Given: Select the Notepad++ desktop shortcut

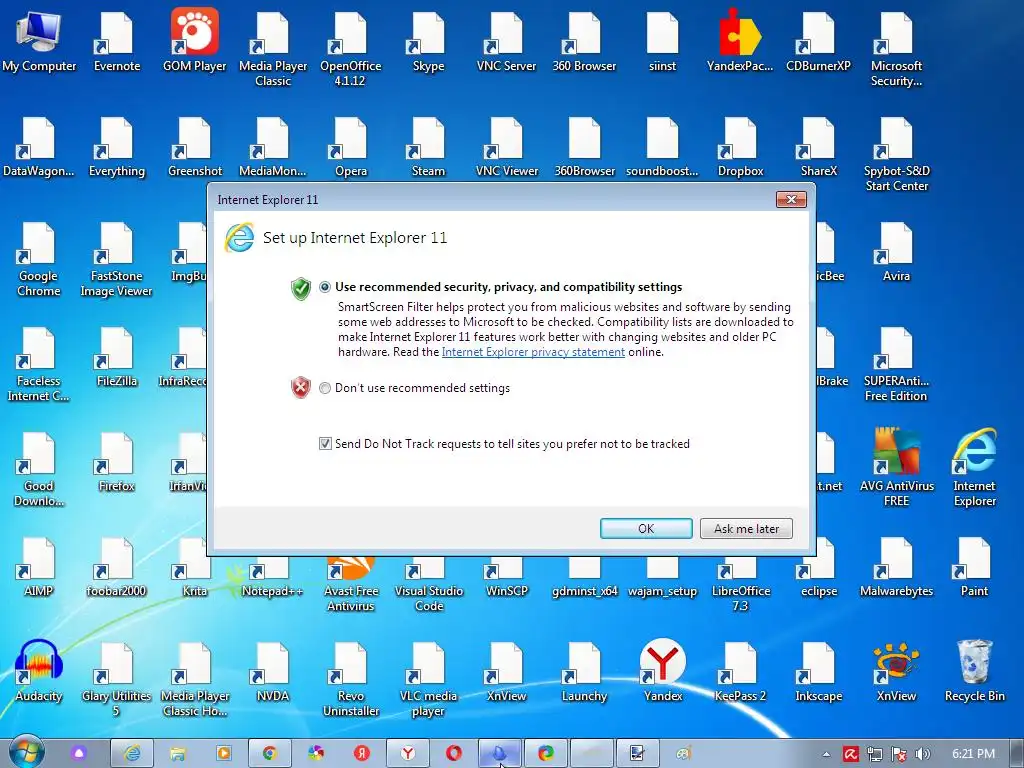Looking at the screenshot, I should (x=272, y=577).
